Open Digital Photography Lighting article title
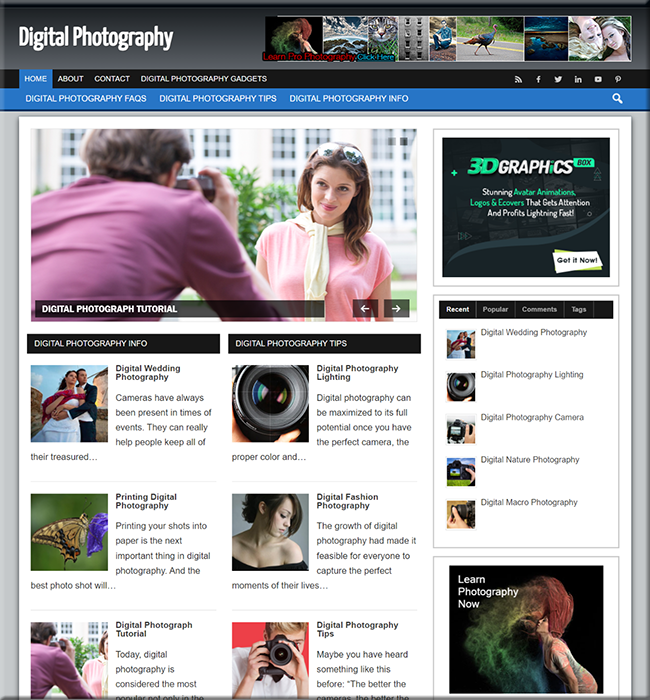Image resolution: width=650 pixels, height=700 pixels. [357, 373]
